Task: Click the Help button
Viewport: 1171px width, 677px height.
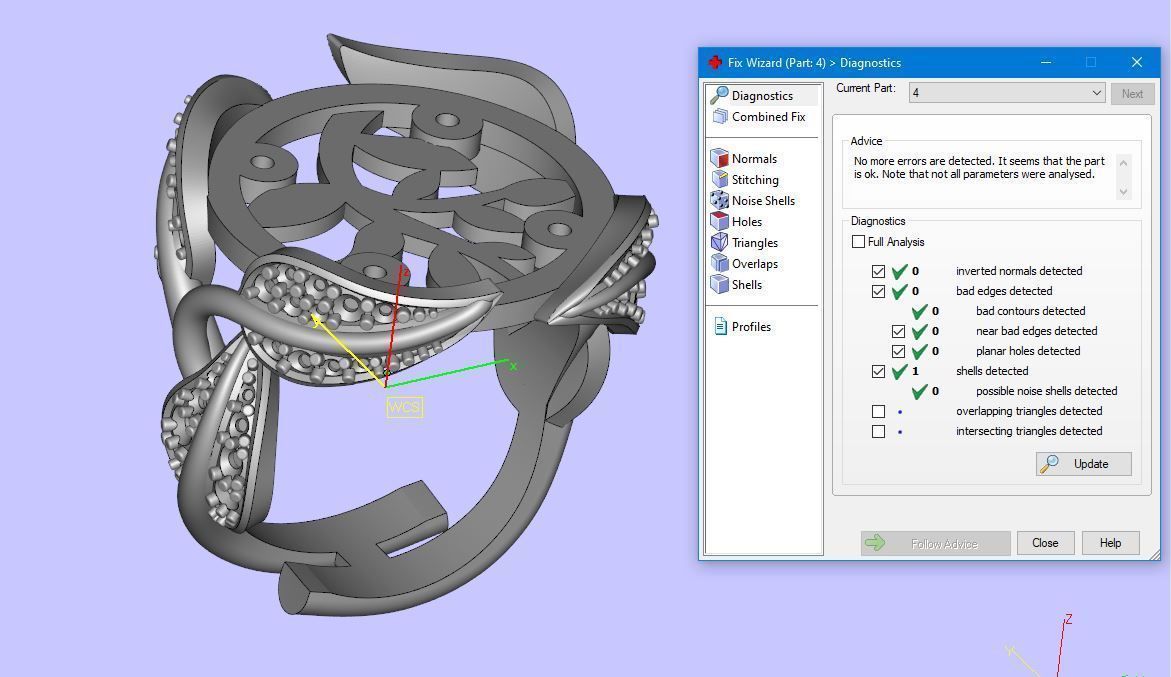Action: (1111, 543)
